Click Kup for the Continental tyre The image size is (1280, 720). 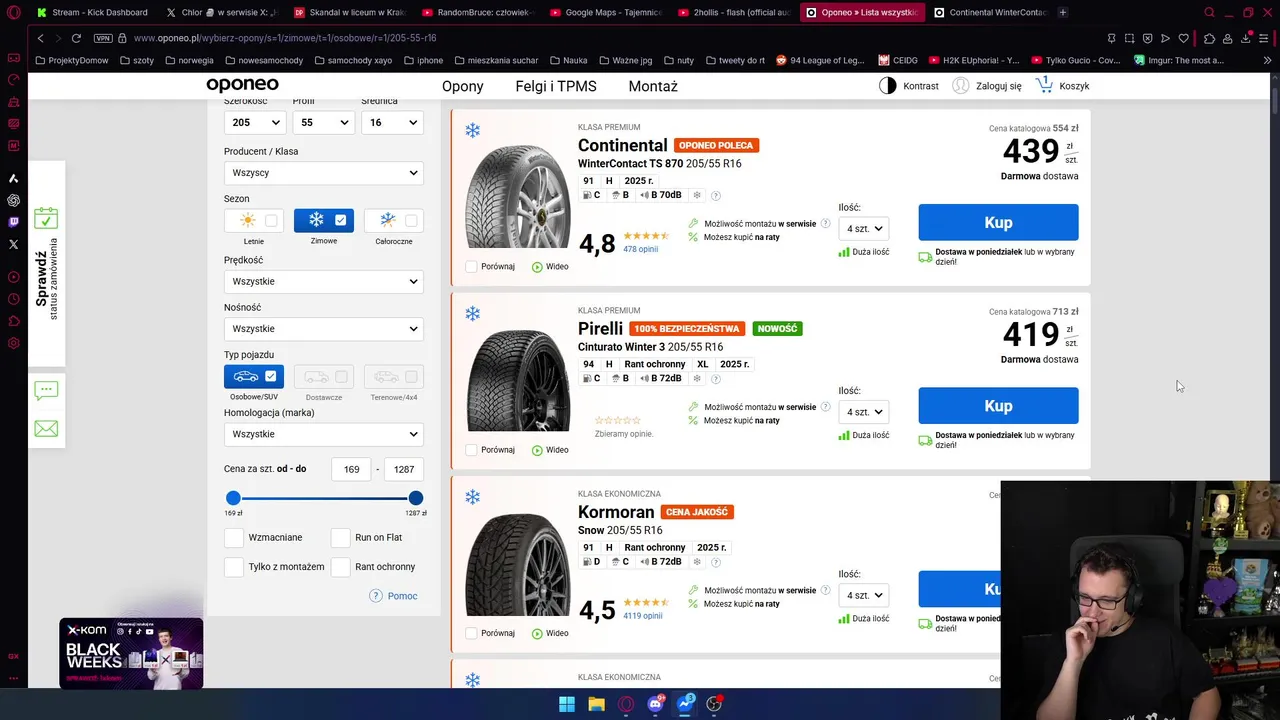(998, 222)
